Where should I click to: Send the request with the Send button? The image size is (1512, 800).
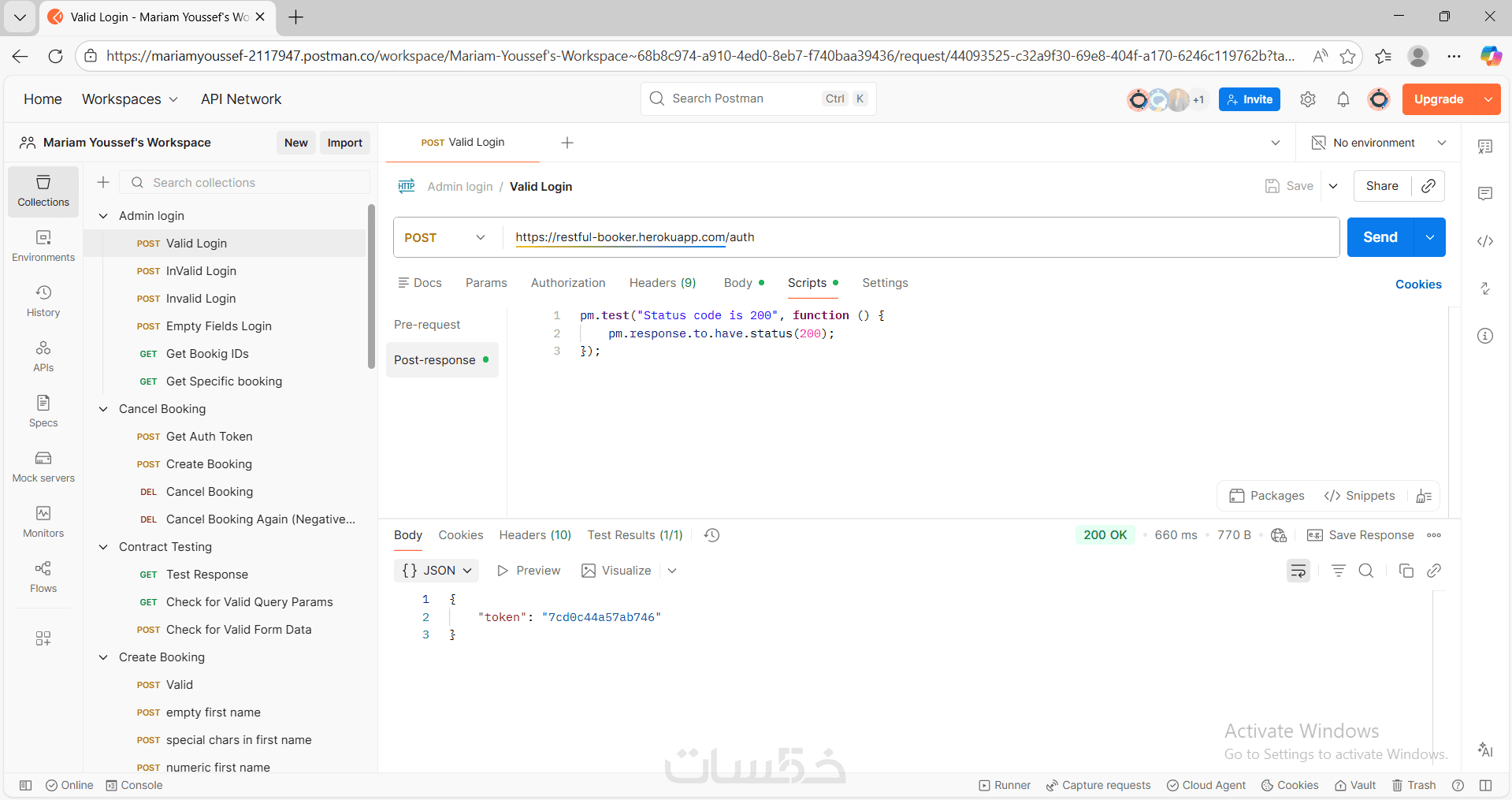tap(1380, 237)
